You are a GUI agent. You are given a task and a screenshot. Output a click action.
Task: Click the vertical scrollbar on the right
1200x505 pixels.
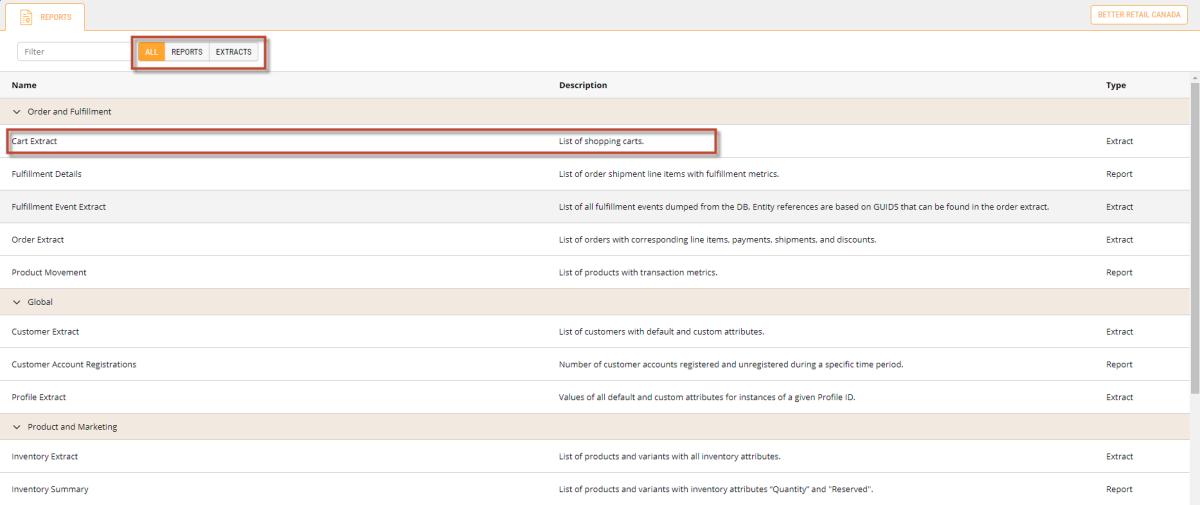click(x=1194, y=240)
